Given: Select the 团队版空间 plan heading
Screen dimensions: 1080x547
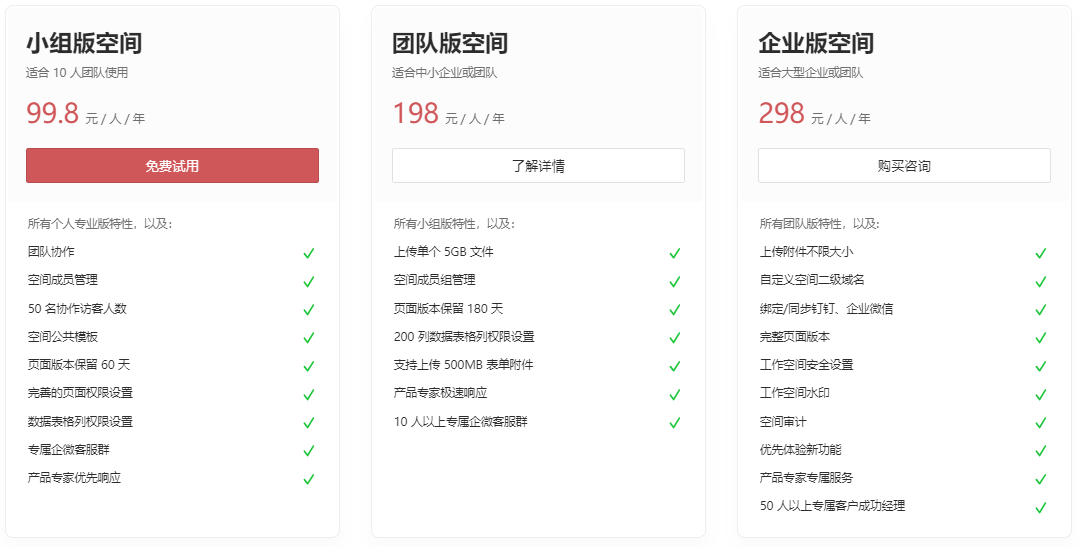Looking at the screenshot, I should (x=450, y=43).
